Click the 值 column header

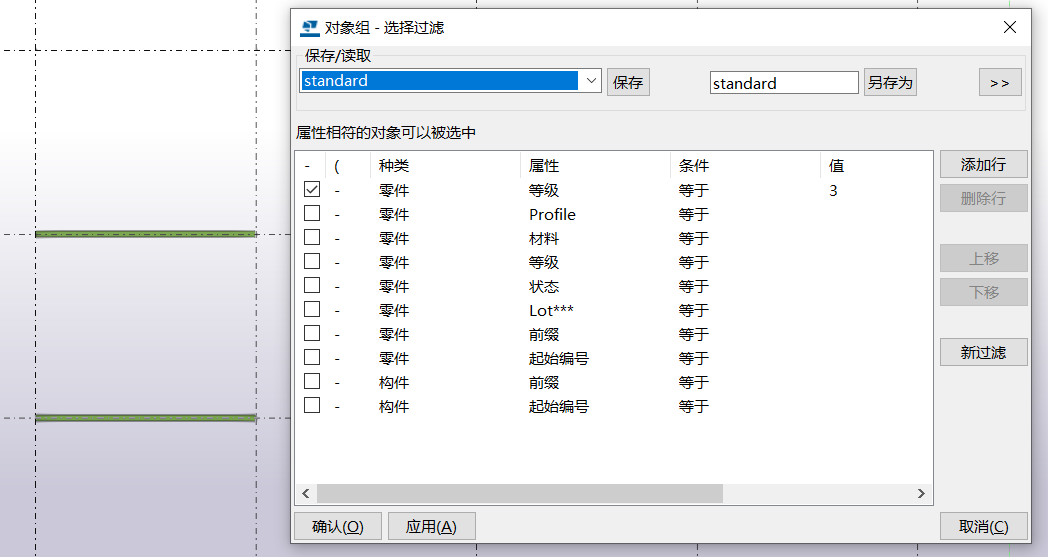point(836,166)
